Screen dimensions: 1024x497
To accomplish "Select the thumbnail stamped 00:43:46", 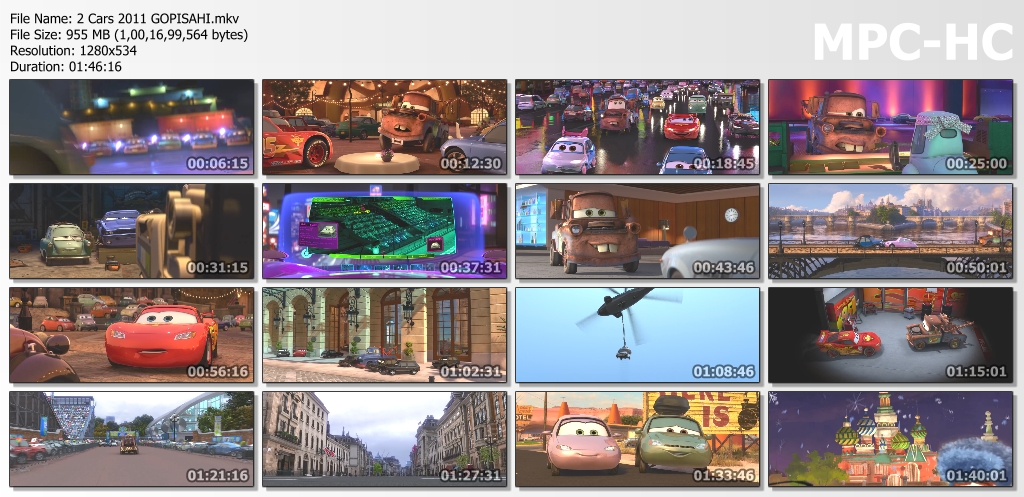I will (637, 231).
